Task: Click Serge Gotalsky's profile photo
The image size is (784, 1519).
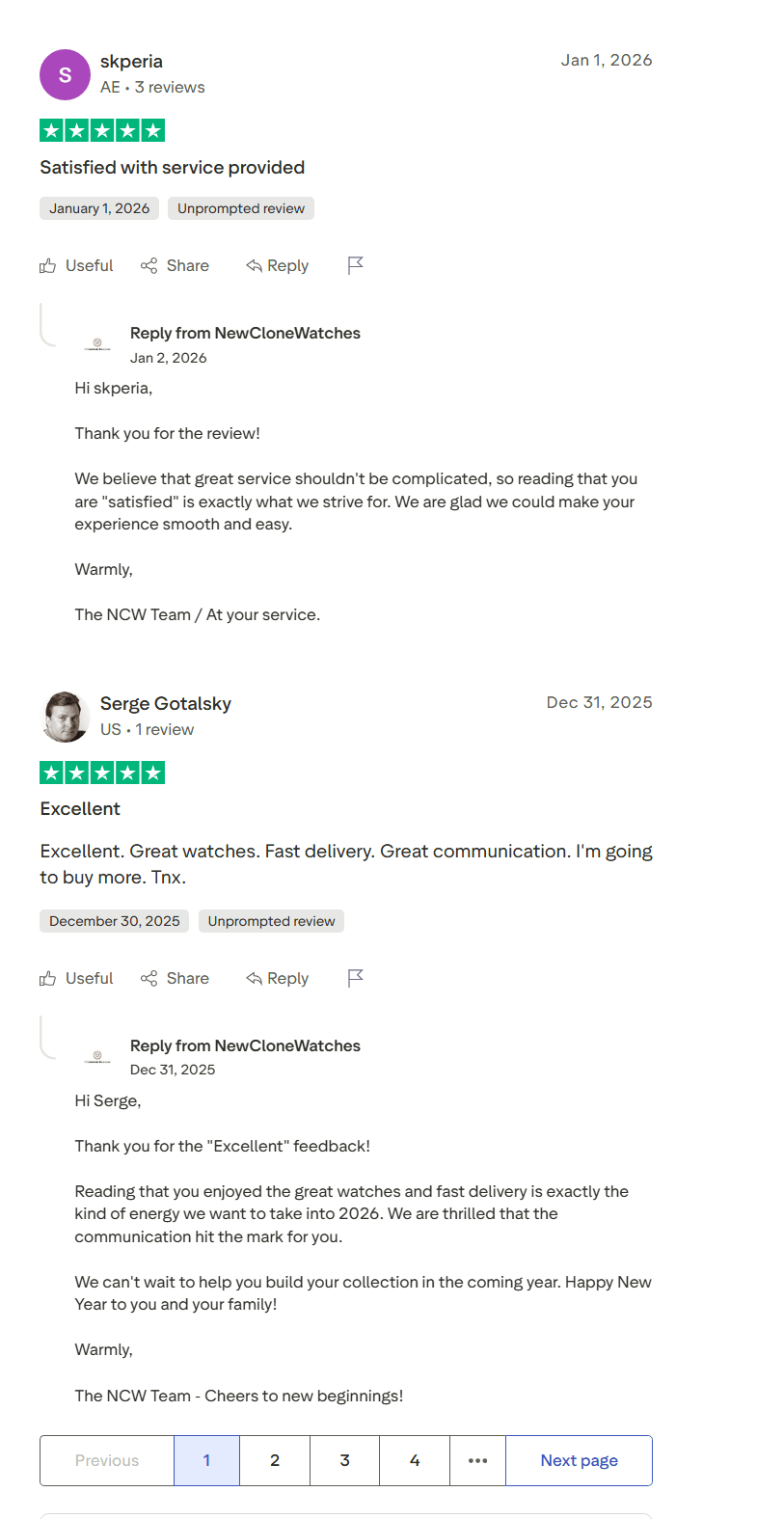Action: (65, 717)
